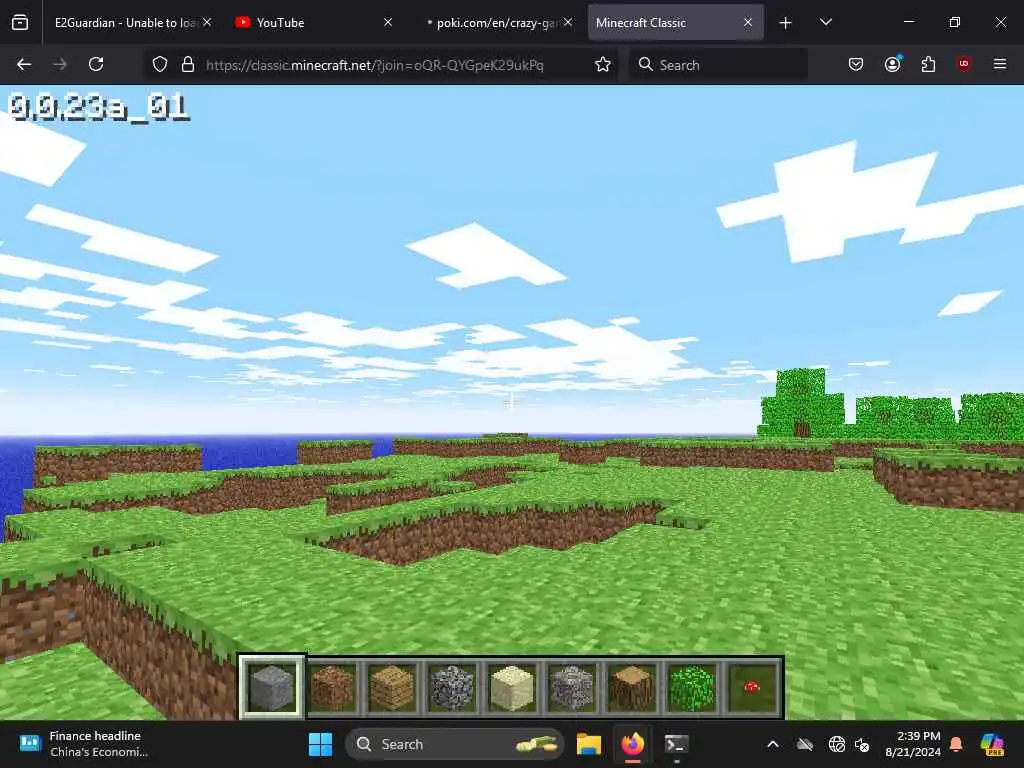Screen dimensions: 1024x768
Task: Select the wooden planks block in hotbar
Action: [x=392, y=688]
